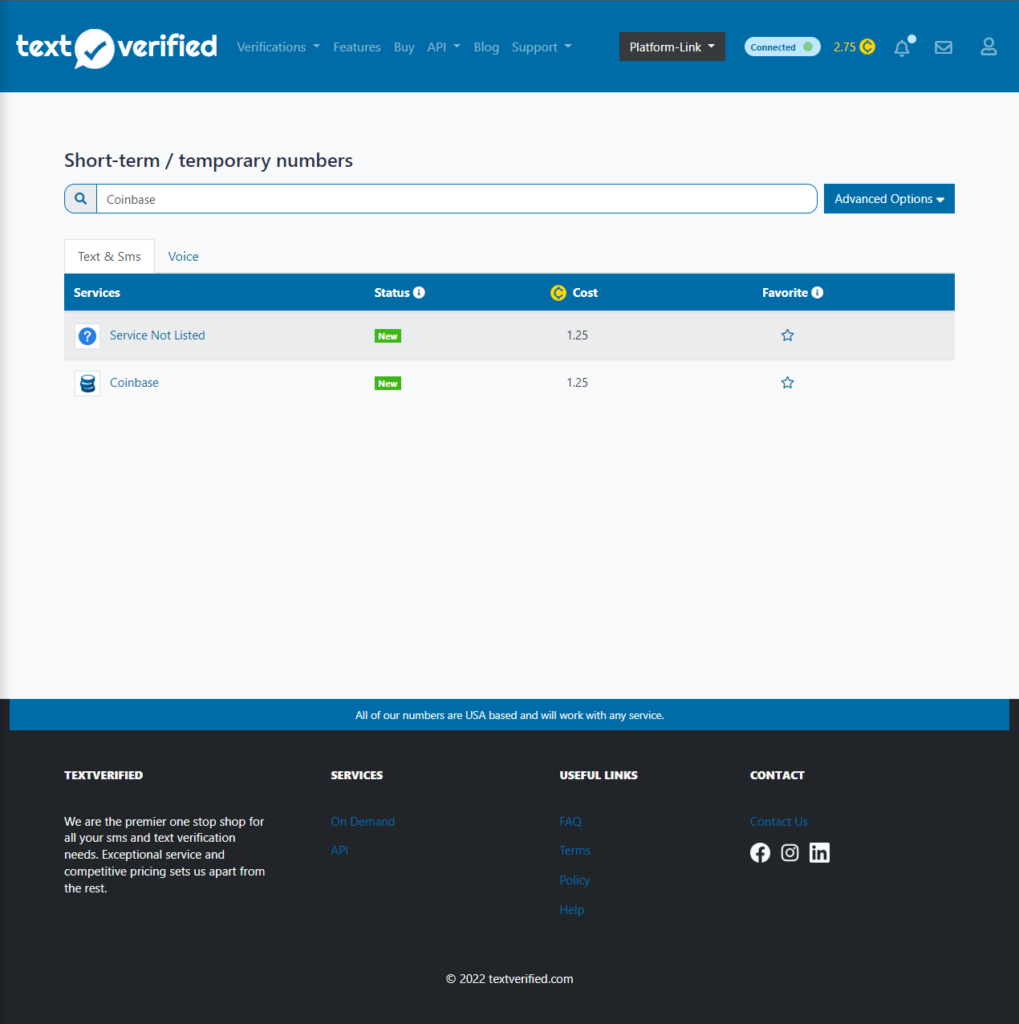
Task: Expand Advanced Options
Action: coord(889,199)
